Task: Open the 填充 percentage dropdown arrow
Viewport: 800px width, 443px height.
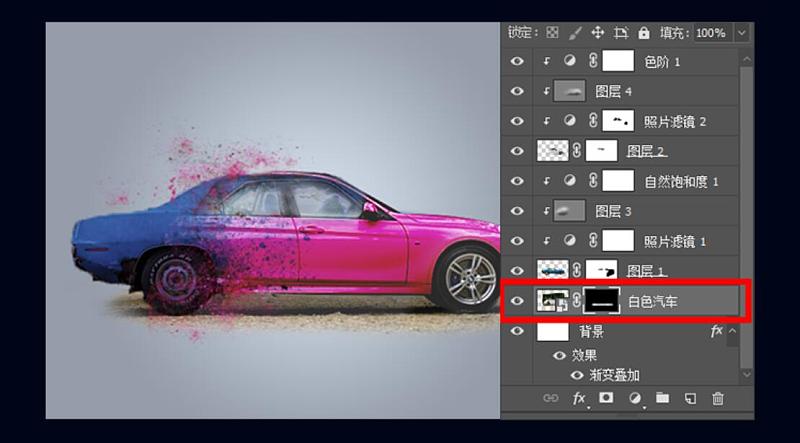Action: tap(741, 33)
